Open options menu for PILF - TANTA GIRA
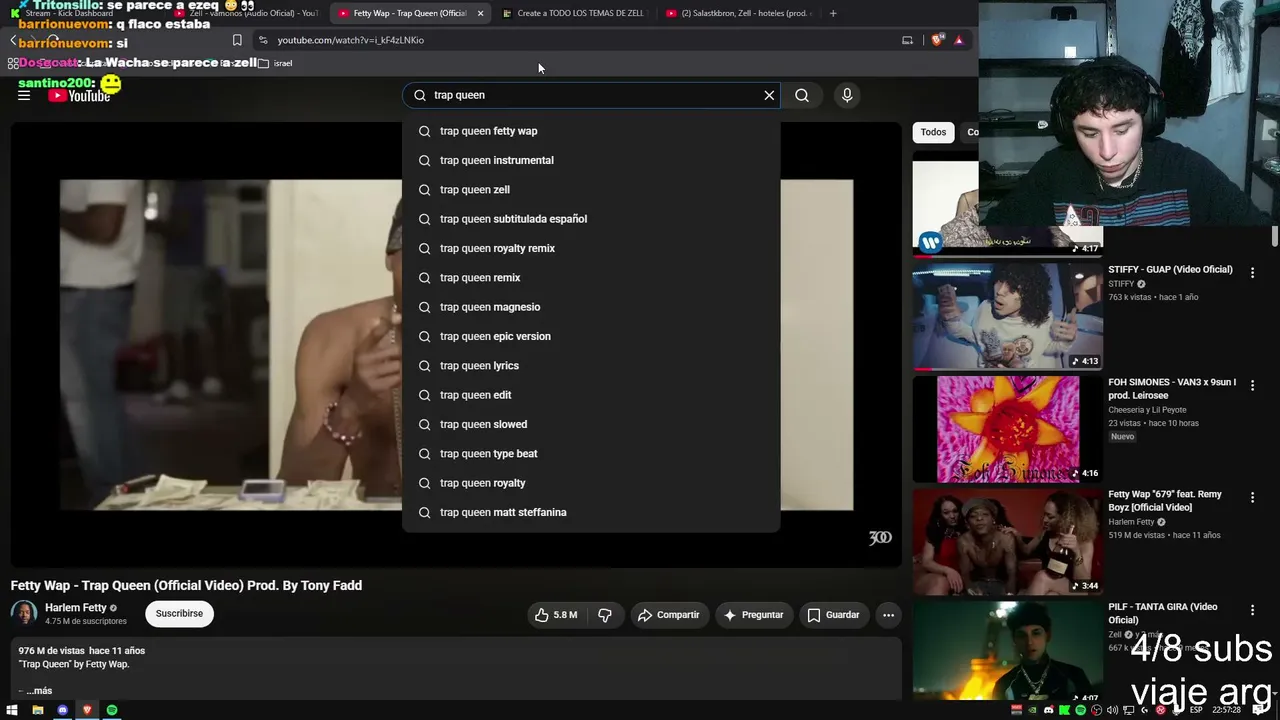 pyautogui.click(x=1252, y=610)
